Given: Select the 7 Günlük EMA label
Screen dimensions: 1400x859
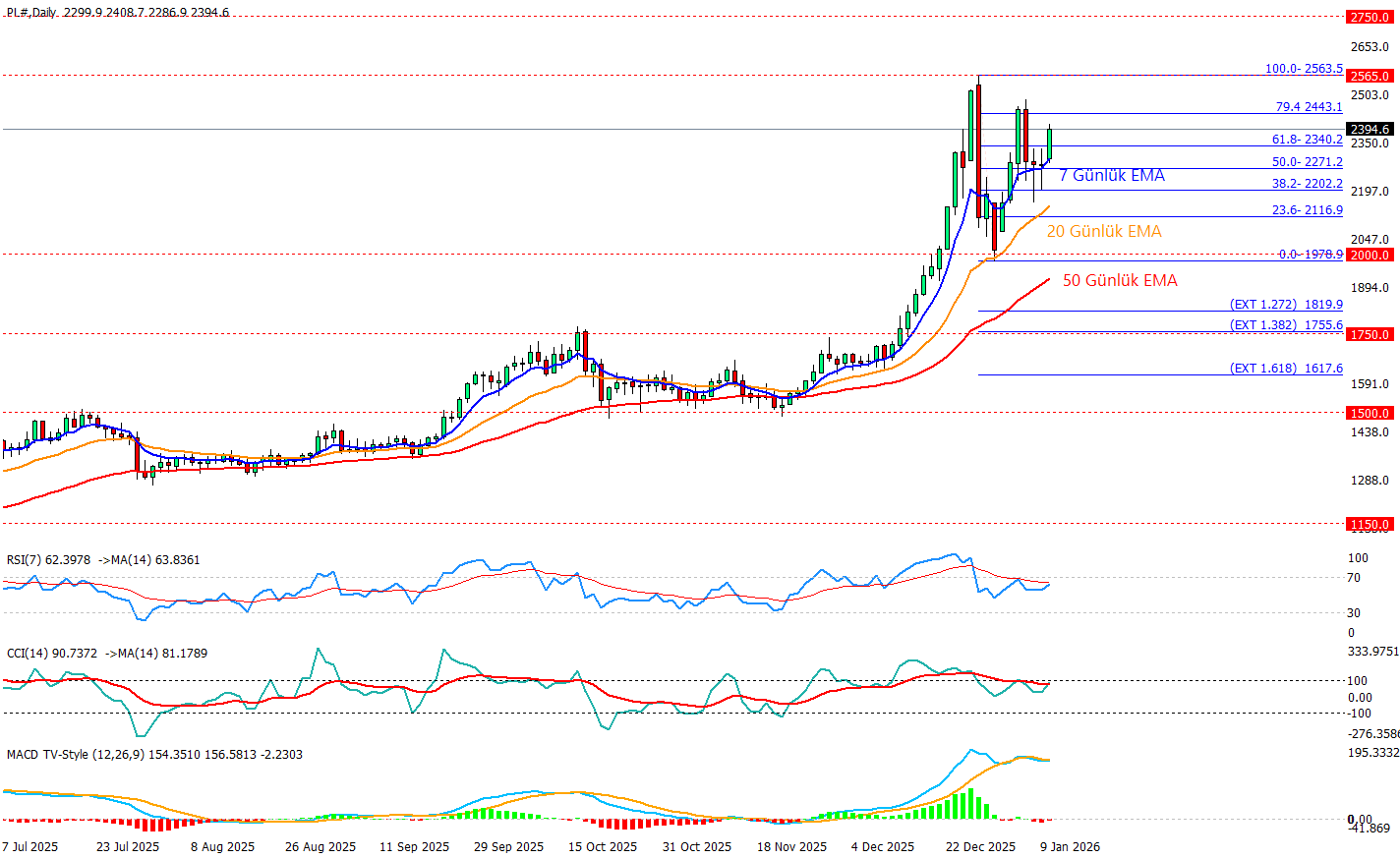Looking at the screenshot, I should click(x=1111, y=175).
